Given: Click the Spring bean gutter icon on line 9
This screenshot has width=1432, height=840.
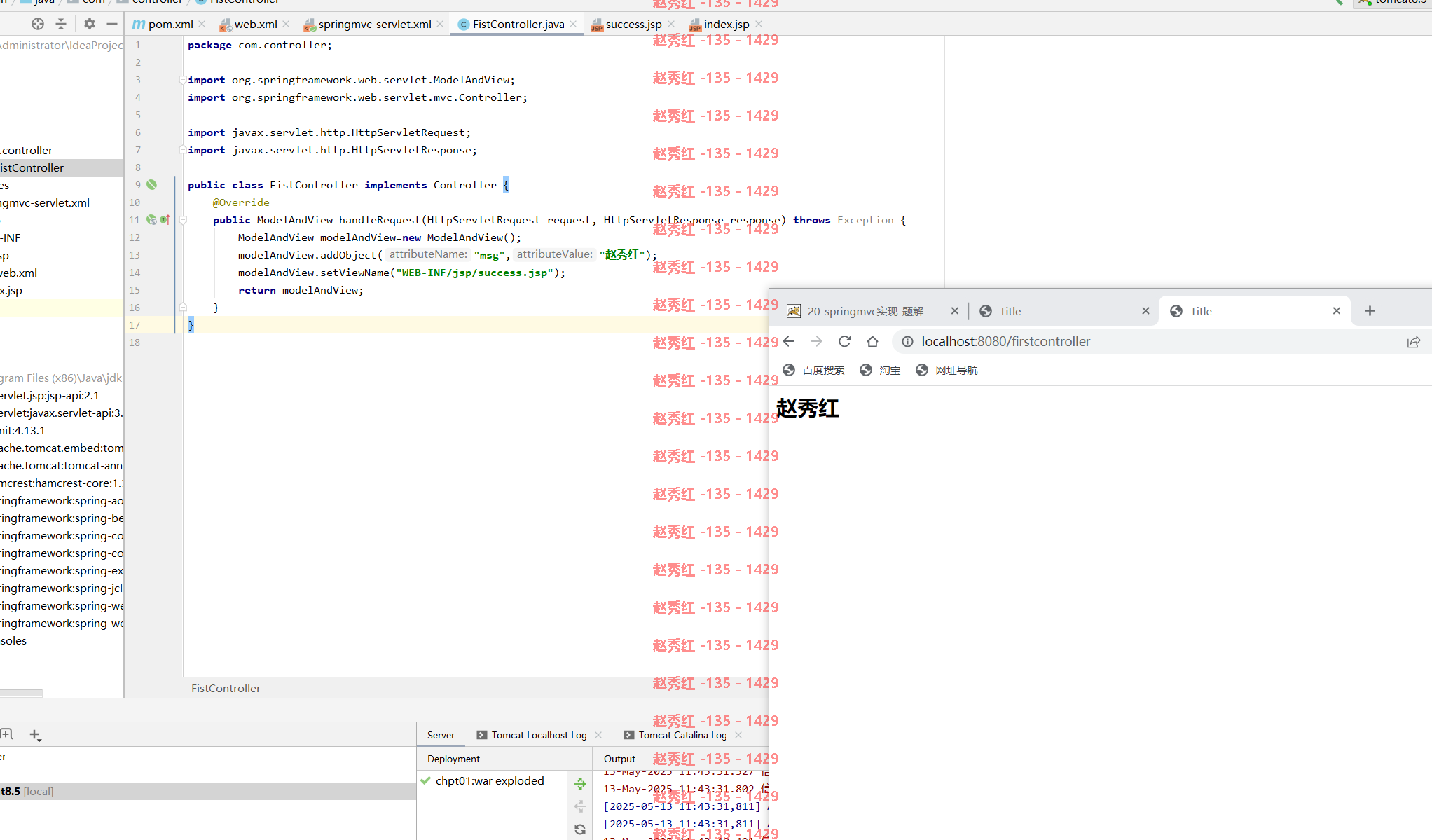Looking at the screenshot, I should click(151, 185).
